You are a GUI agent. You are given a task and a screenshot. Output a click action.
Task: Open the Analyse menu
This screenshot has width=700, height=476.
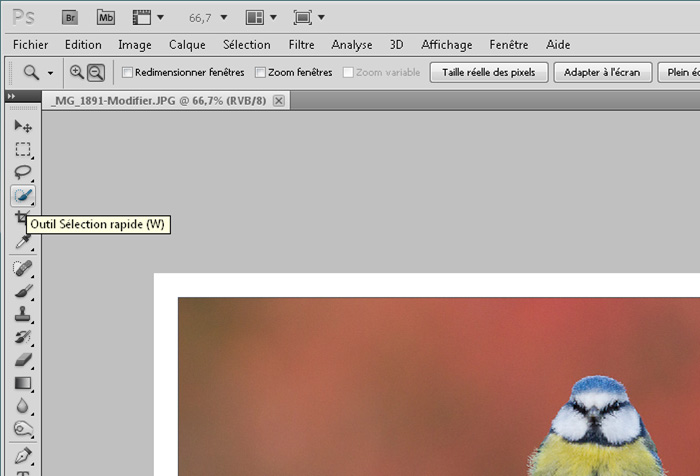(x=352, y=45)
